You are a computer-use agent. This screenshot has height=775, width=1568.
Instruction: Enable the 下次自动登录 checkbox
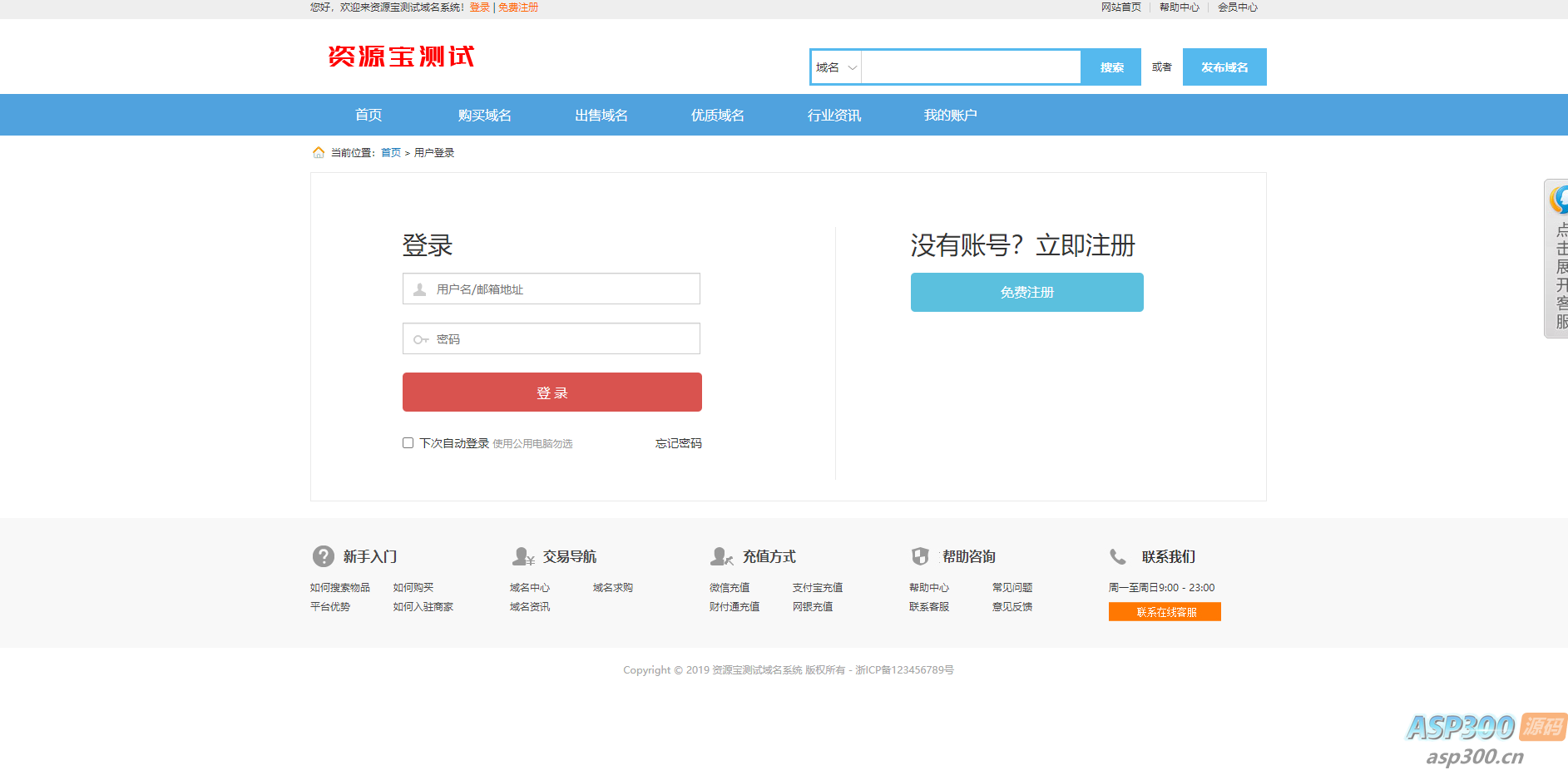408,443
